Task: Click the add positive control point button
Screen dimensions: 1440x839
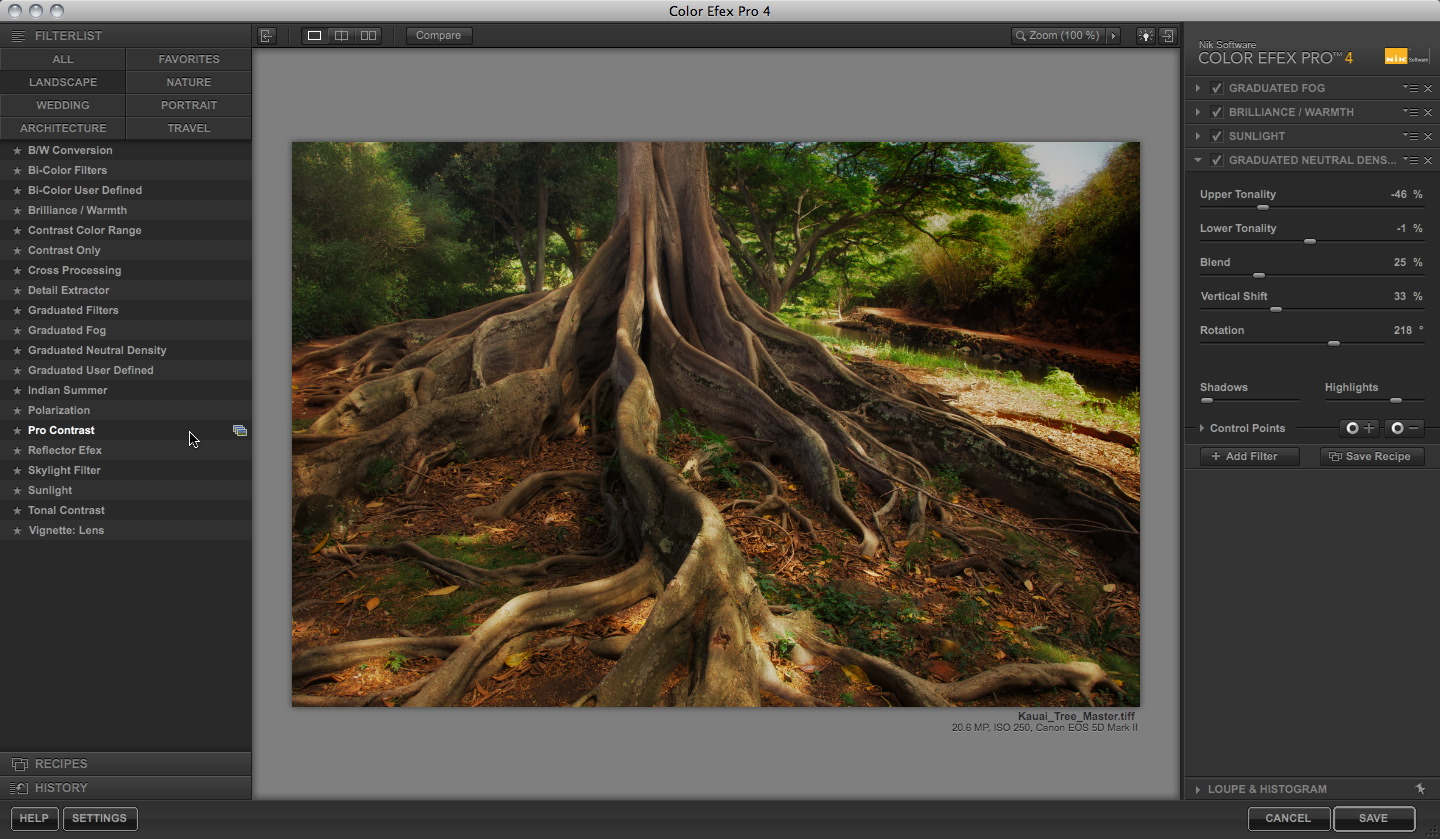Action: pos(1359,428)
